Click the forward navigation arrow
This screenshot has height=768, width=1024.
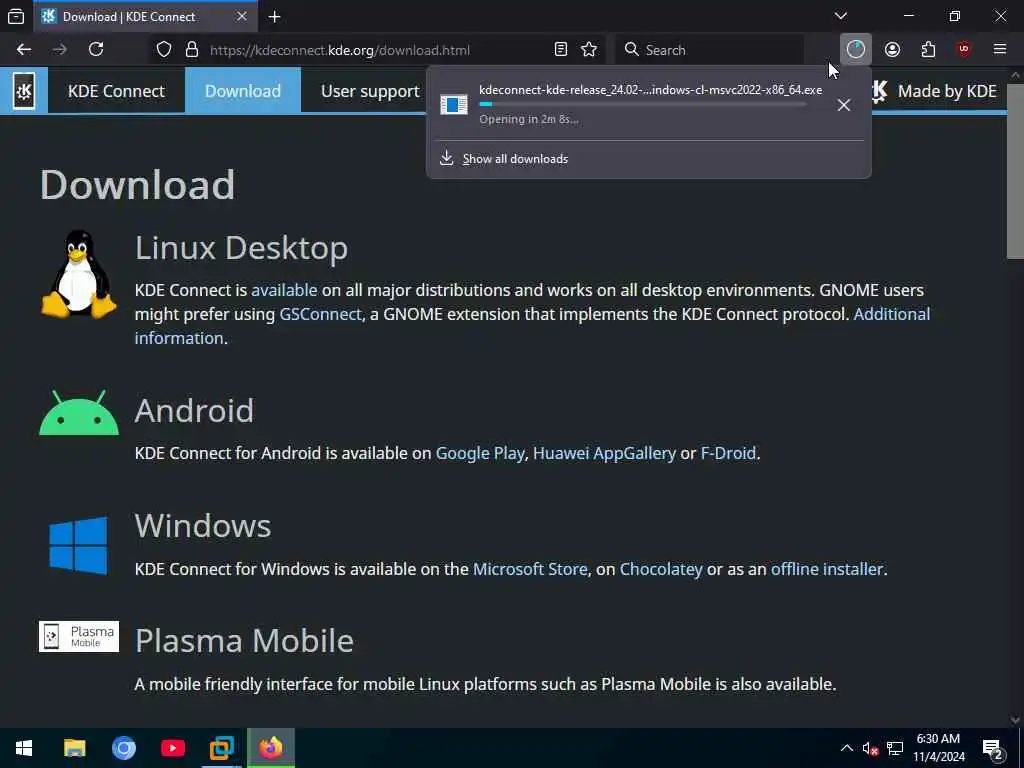(59, 50)
